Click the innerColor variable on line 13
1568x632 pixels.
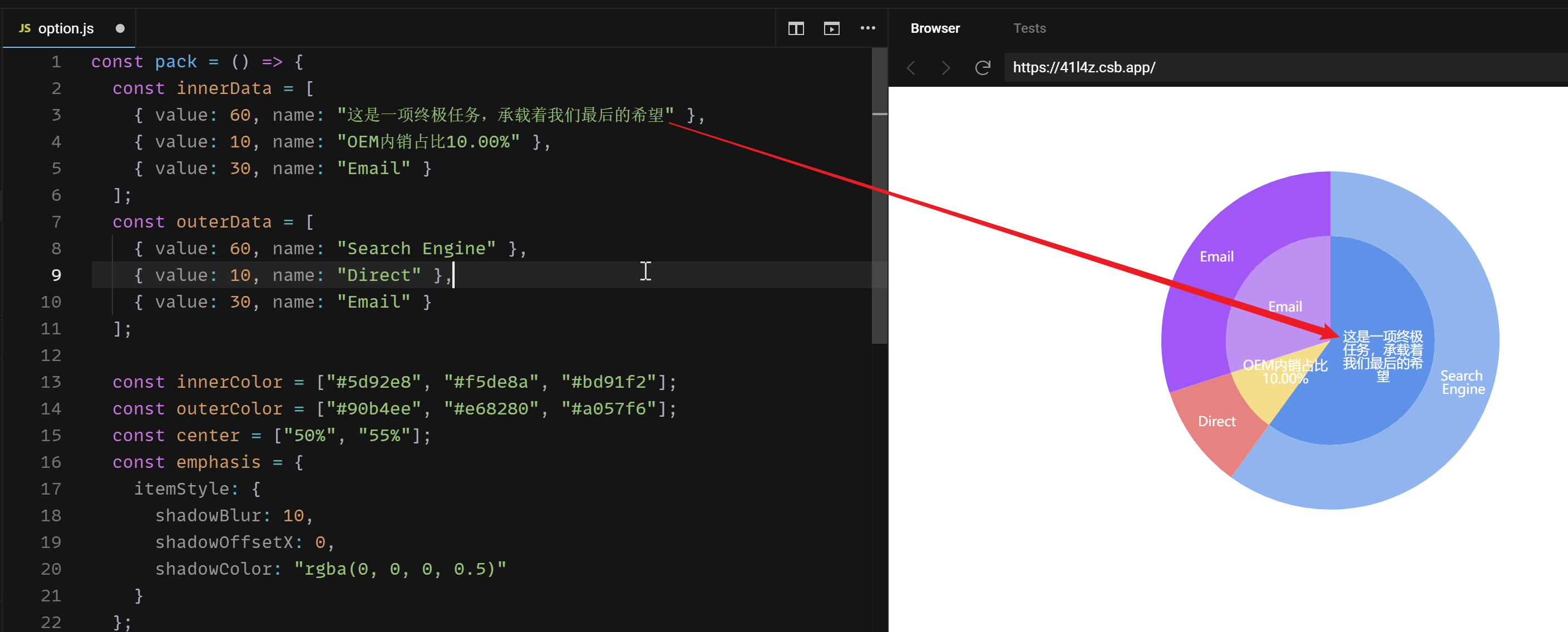coord(229,382)
